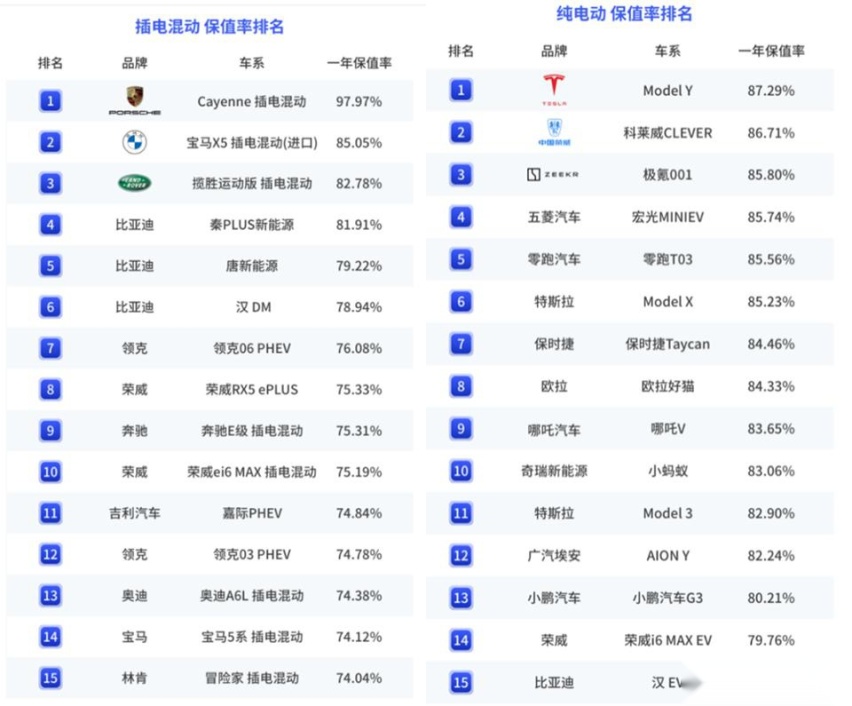This screenshot has height=706, width=852.
Task: Click the BMW logo beside 宝马X5 插电混动
Action: coord(134,142)
